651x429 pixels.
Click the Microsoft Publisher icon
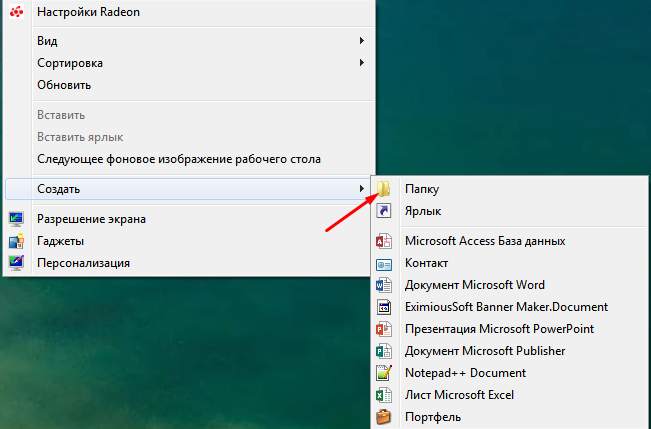(x=384, y=351)
